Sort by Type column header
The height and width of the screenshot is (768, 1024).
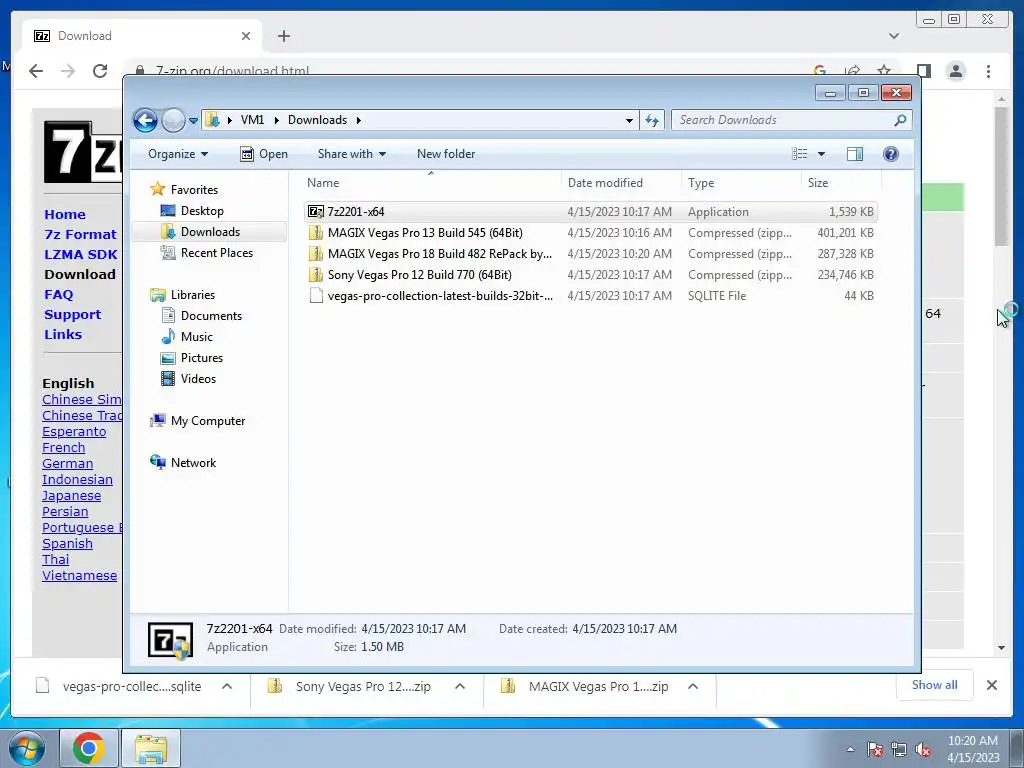(741, 183)
